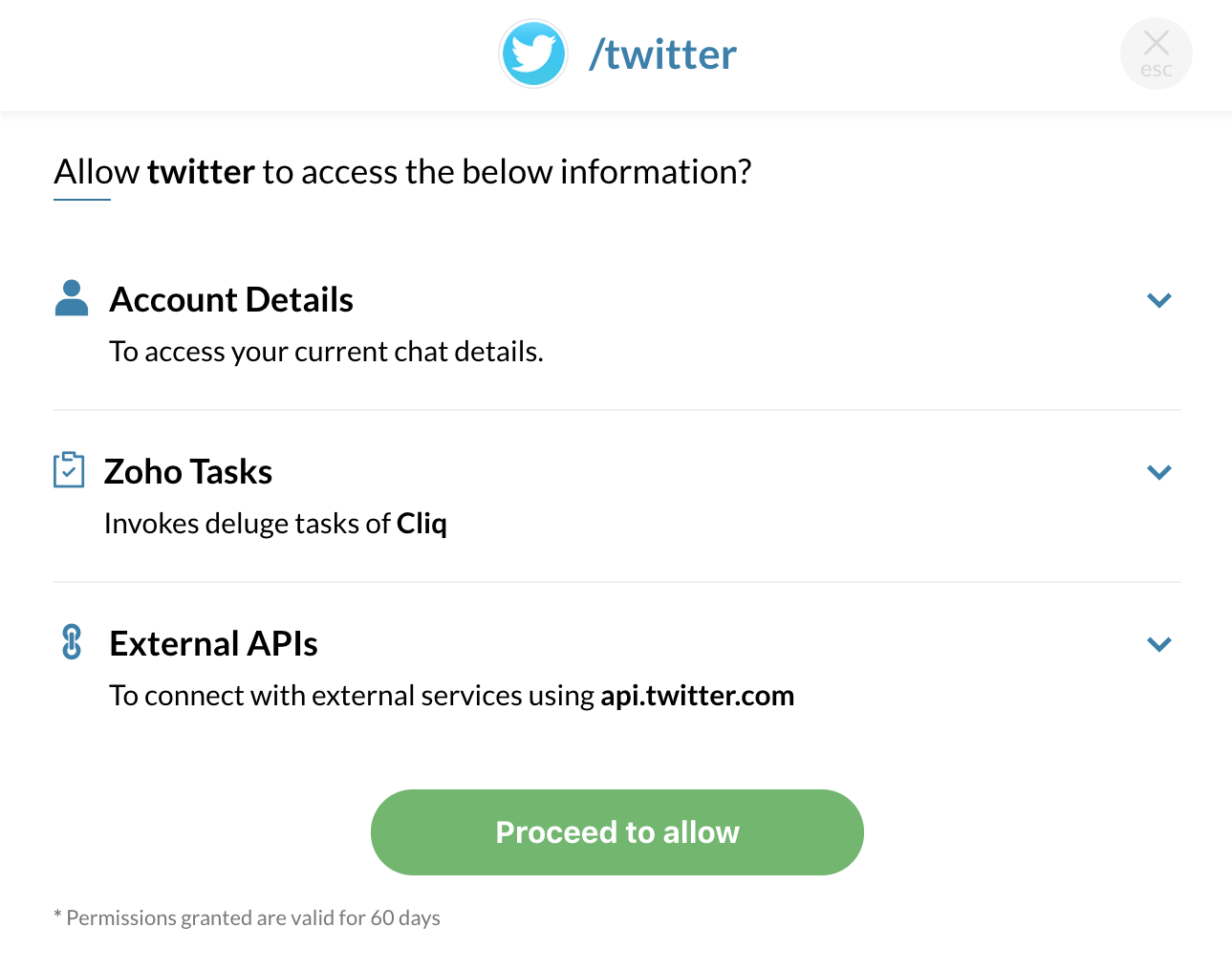Click the api.twitter.com domain text
Image resolution: width=1232 pixels, height=970 pixels.
click(697, 696)
